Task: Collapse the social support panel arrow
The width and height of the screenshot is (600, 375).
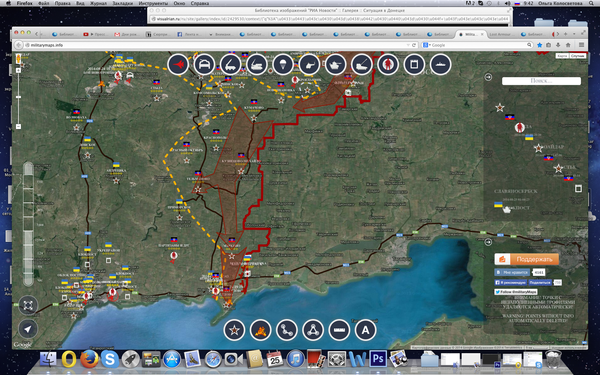Action: pyautogui.click(x=488, y=242)
